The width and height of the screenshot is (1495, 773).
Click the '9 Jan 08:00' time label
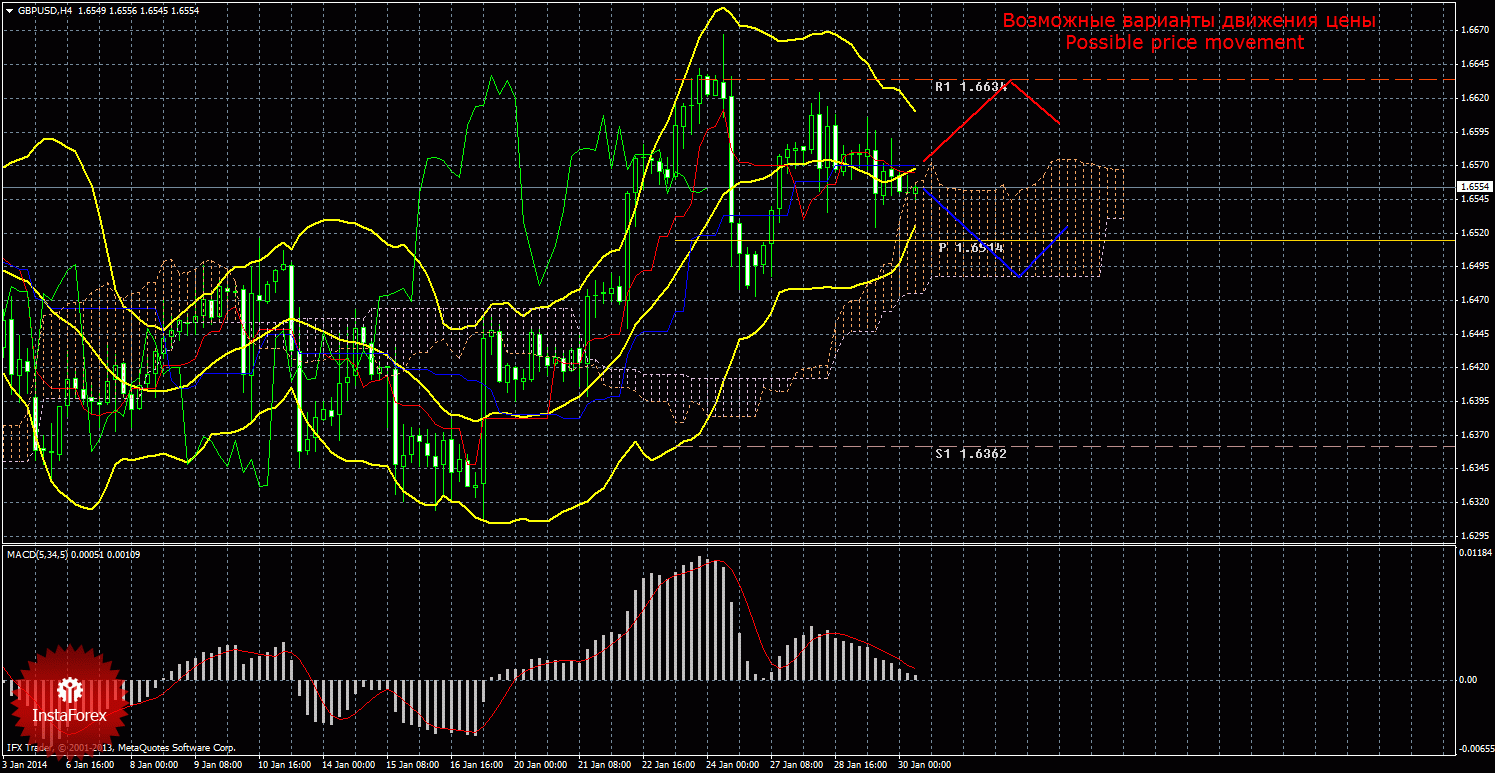coord(216,765)
